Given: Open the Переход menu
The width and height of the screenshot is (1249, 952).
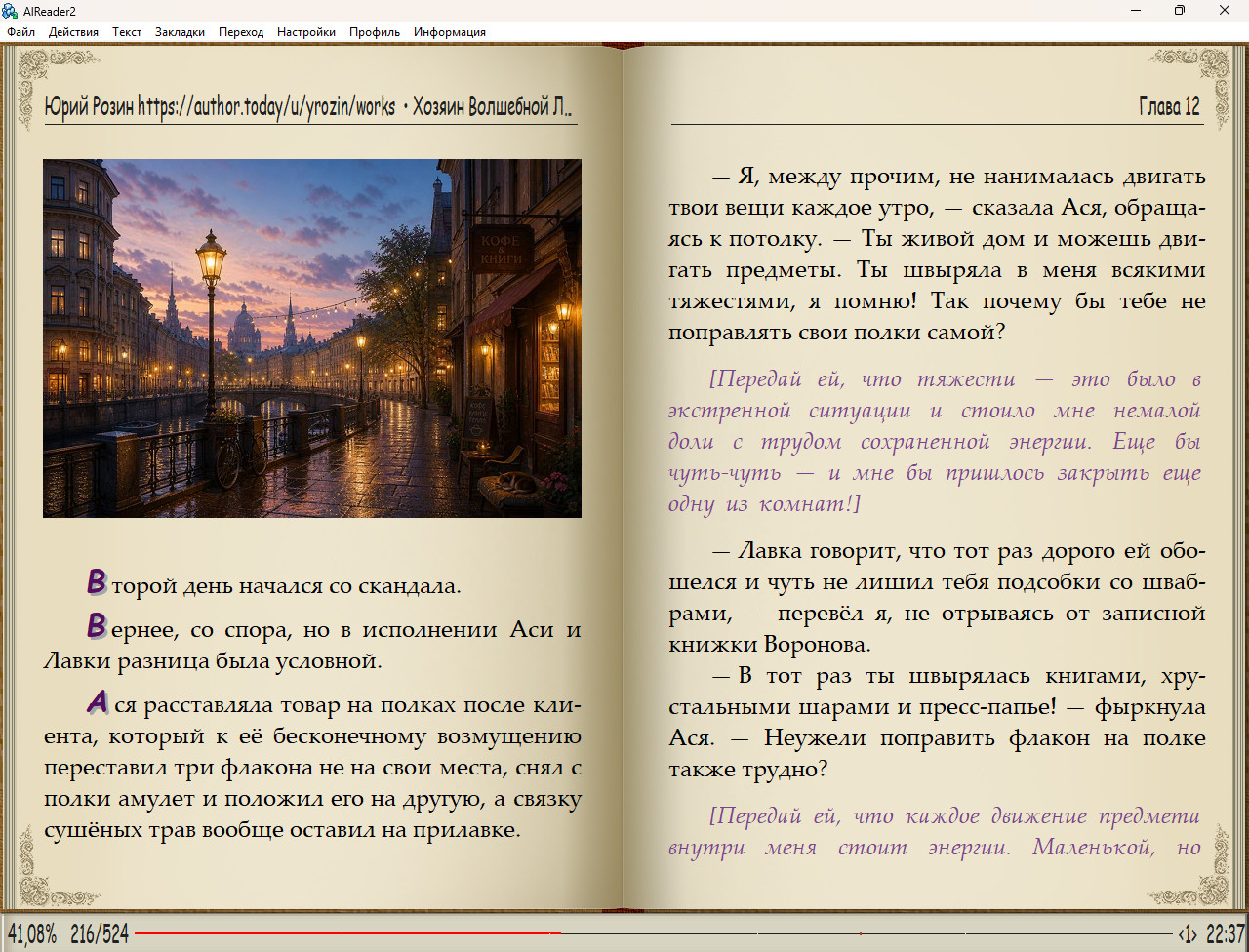Looking at the screenshot, I should pos(241,32).
